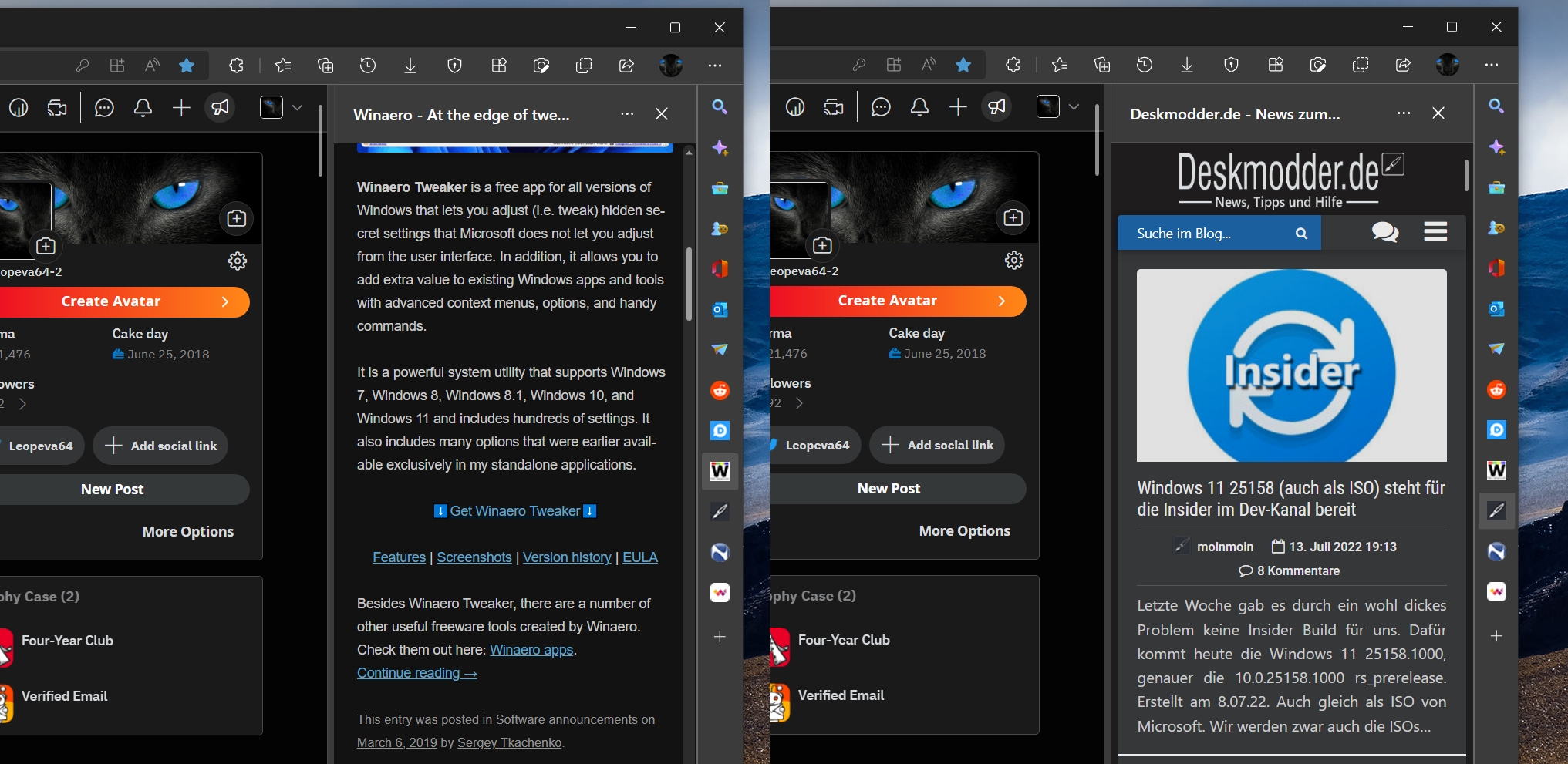Open Downloads arrow icon in left window toolbar
Screen dimensions: 1568x764
[410, 66]
